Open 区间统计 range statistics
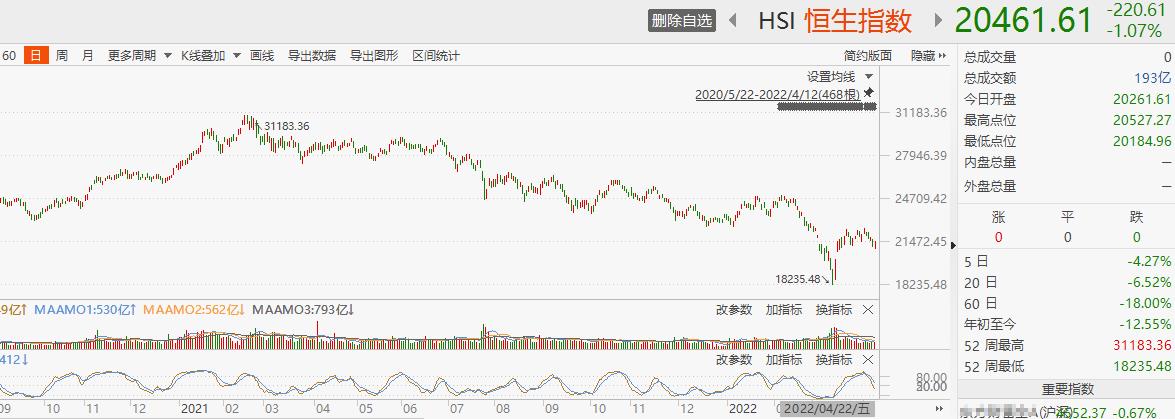This screenshot has width=1175, height=419. pyautogui.click(x=436, y=56)
